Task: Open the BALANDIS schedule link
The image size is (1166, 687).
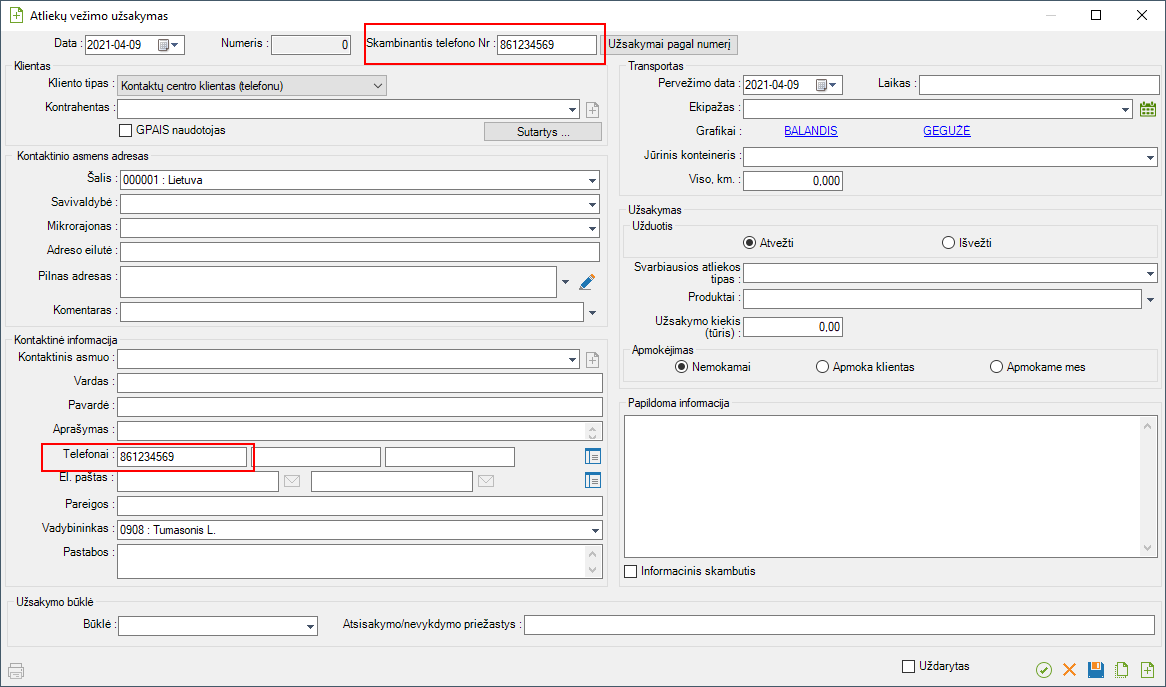Action: 810,131
